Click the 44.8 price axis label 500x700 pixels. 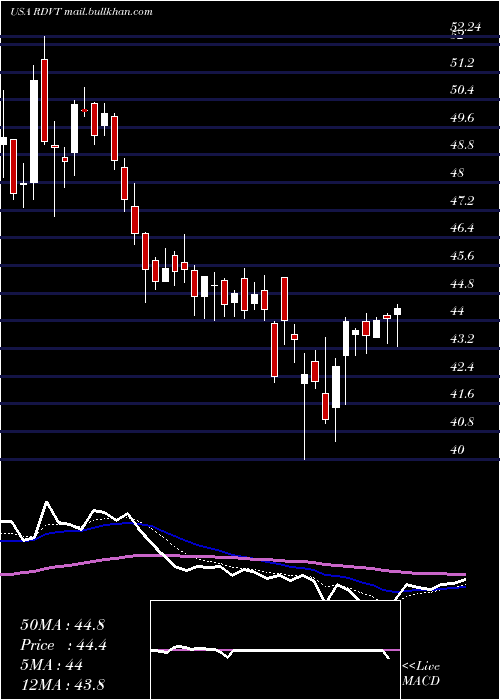tap(462, 284)
